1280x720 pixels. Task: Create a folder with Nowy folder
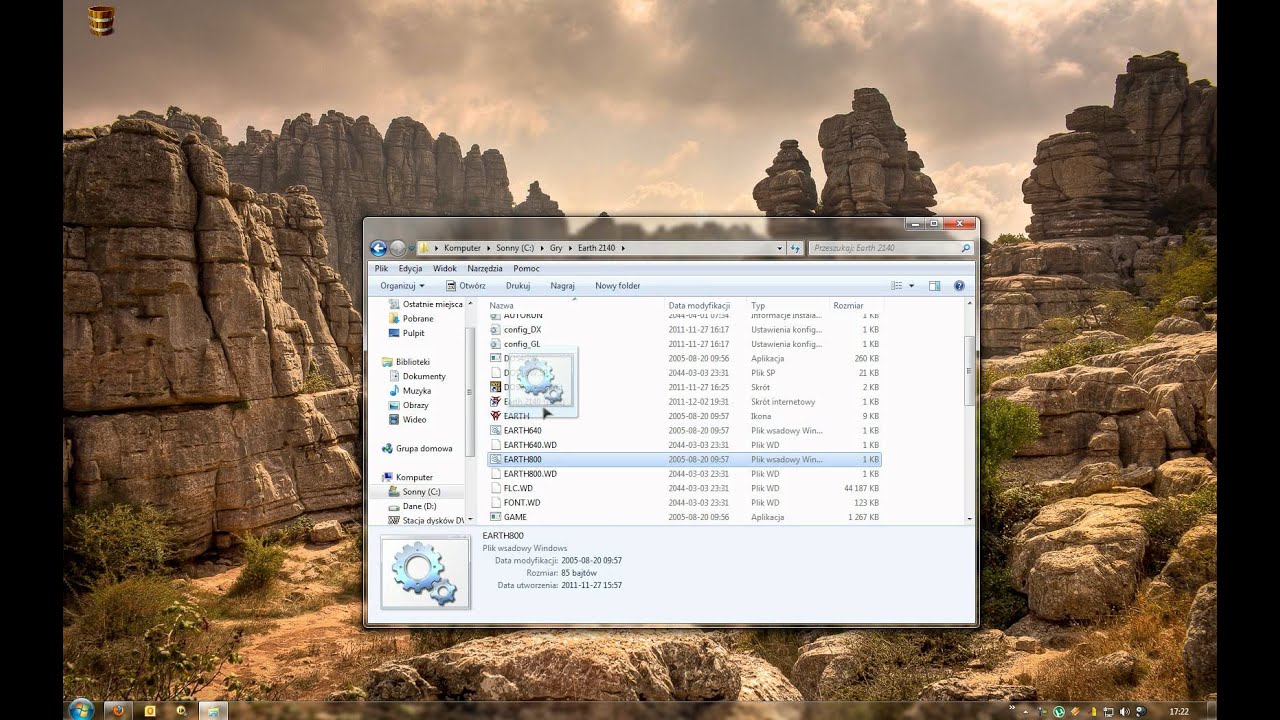point(617,286)
